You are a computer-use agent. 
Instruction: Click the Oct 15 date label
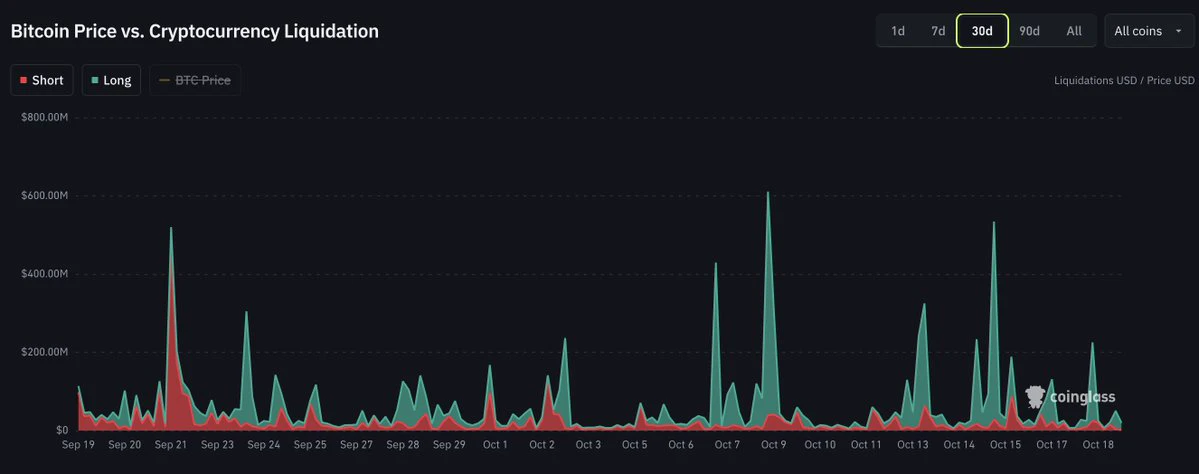pos(1006,445)
